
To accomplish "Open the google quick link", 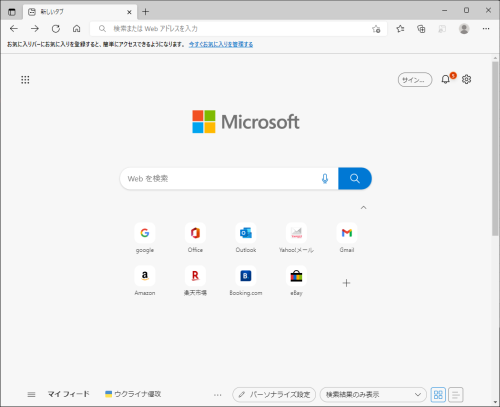I will click(145, 238).
